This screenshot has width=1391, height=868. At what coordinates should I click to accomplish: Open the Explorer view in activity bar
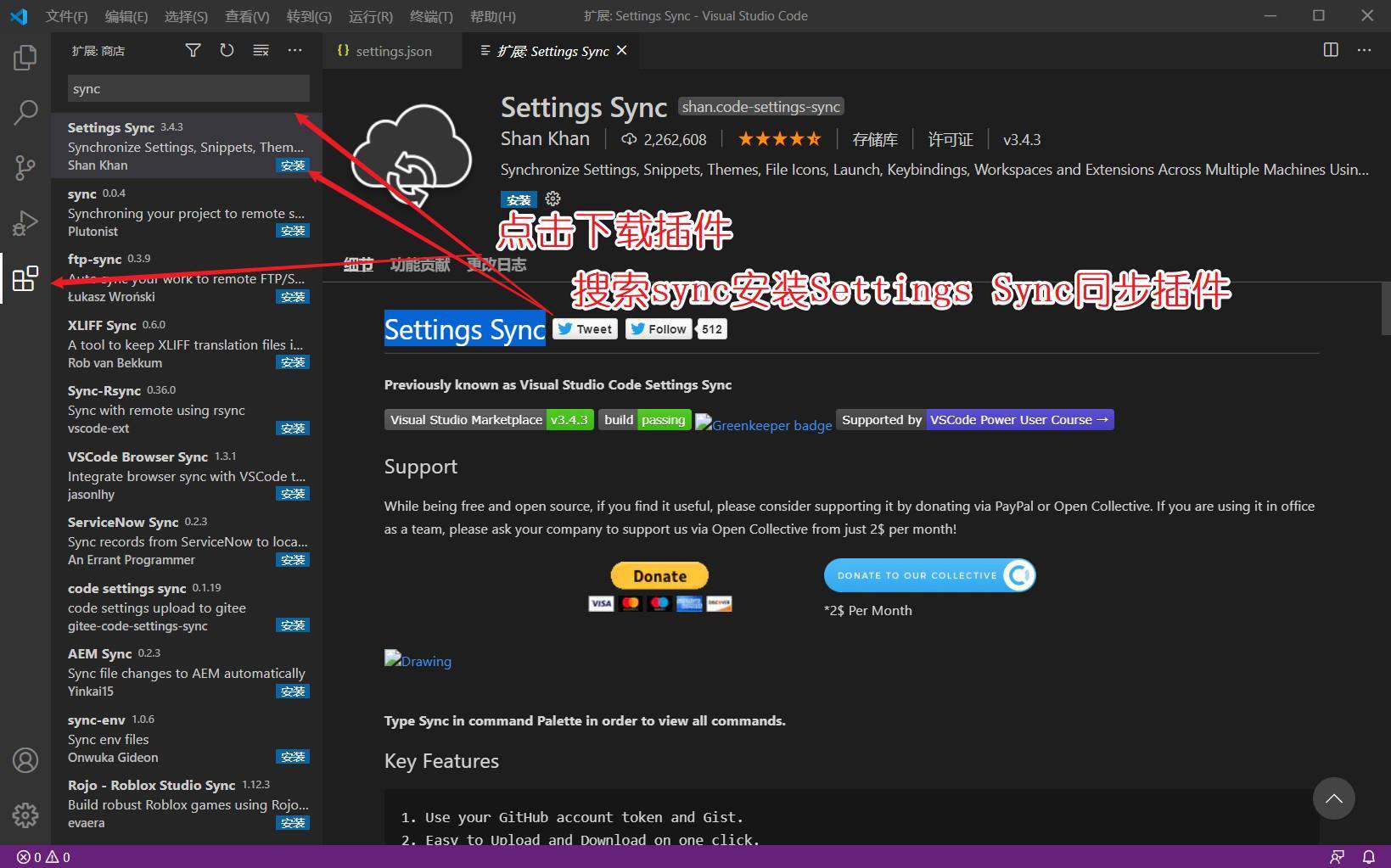point(25,58)
